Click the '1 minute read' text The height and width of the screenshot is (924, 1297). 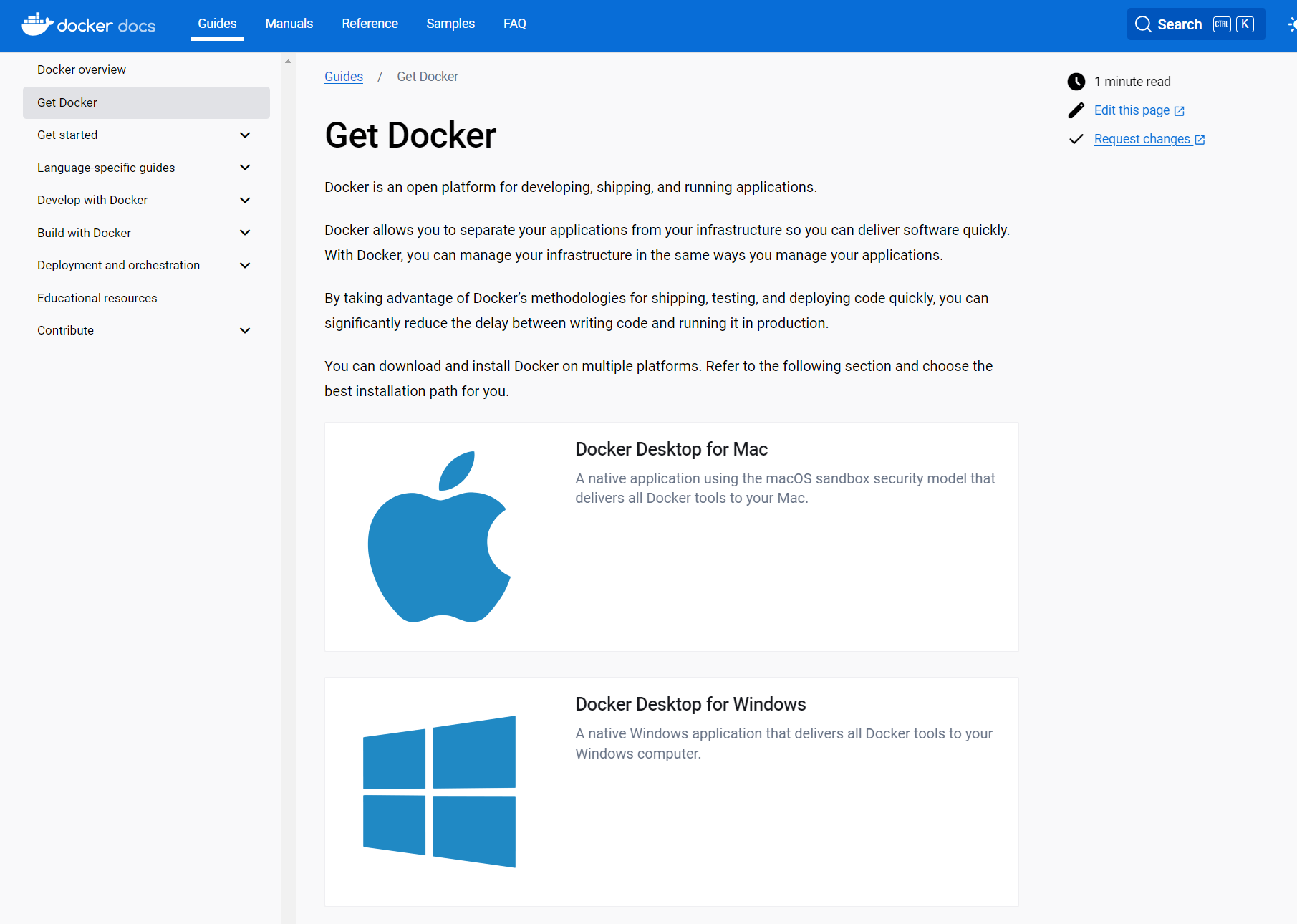click(x=1132, y=82)
